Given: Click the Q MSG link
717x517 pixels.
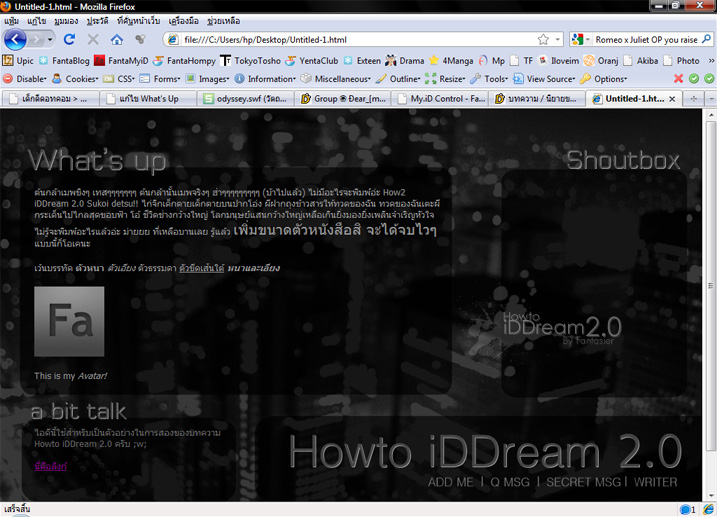Looking at the screenshot, I should click(x=510, y=482).
